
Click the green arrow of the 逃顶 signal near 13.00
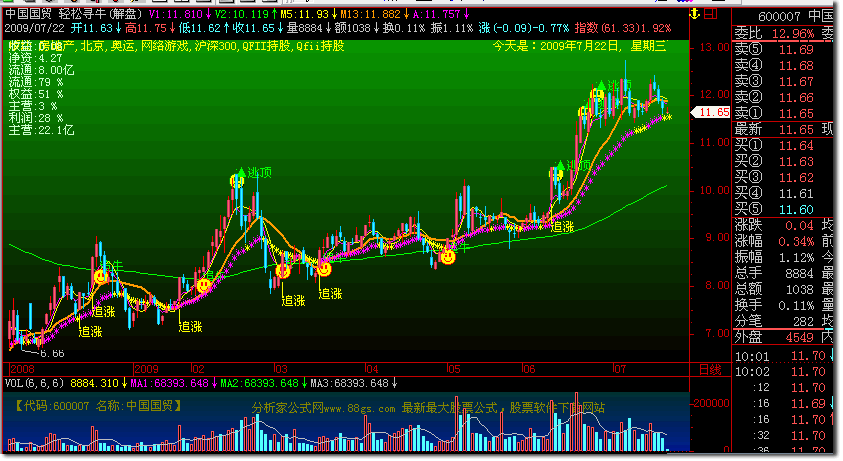(x=601, y=85)
